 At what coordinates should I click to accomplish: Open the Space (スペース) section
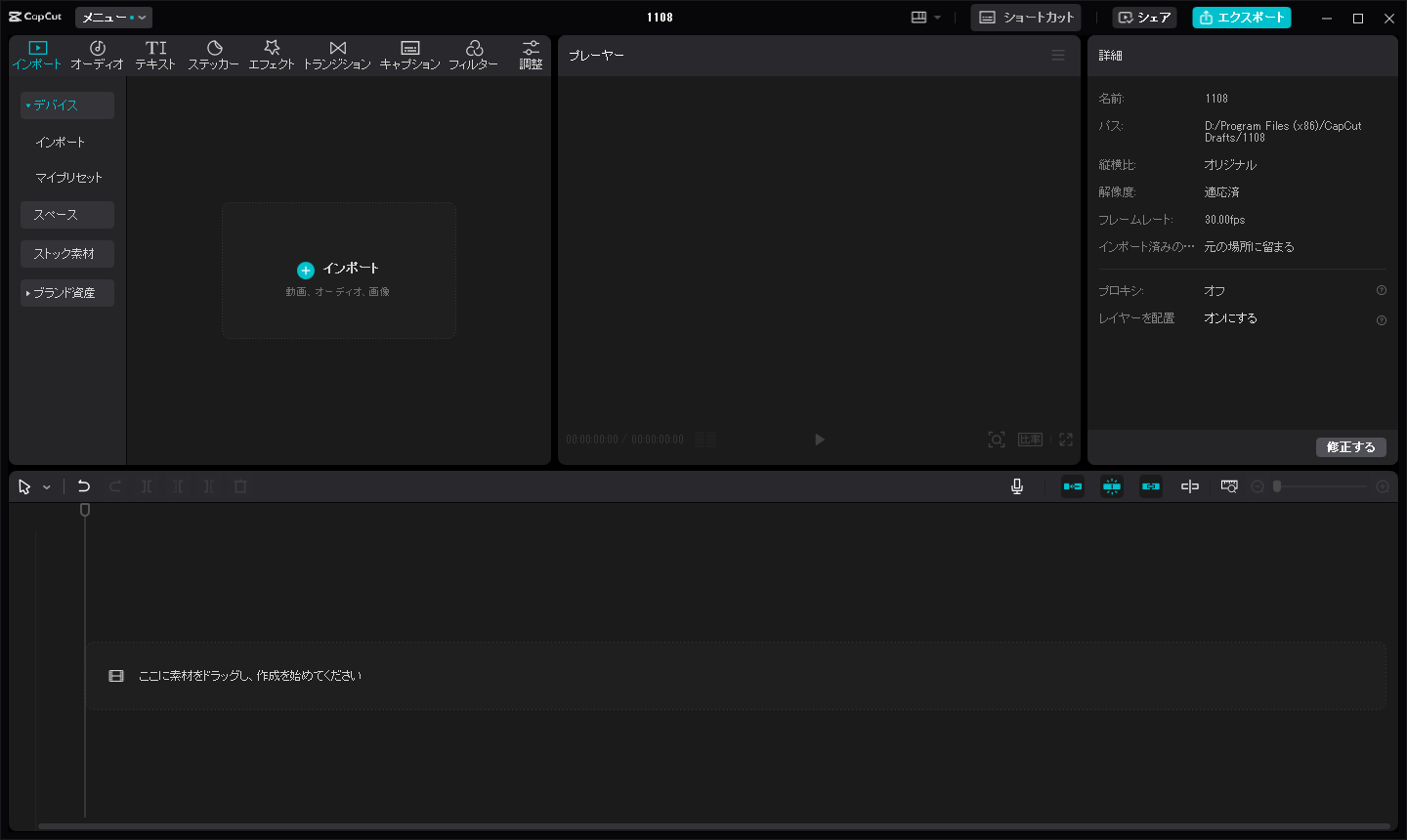(67, 215)
